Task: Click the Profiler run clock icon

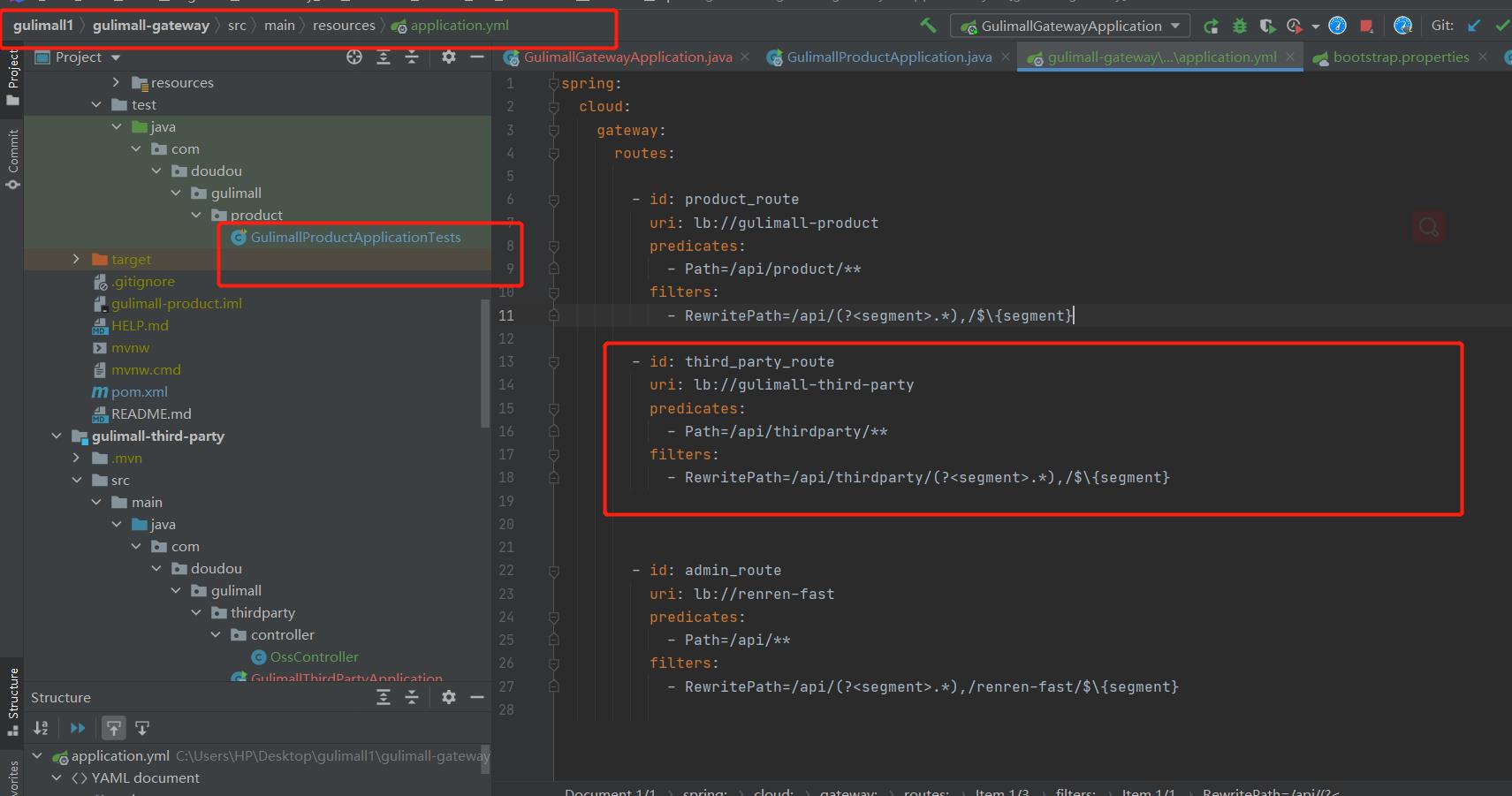Action: tap(1295, 26)
